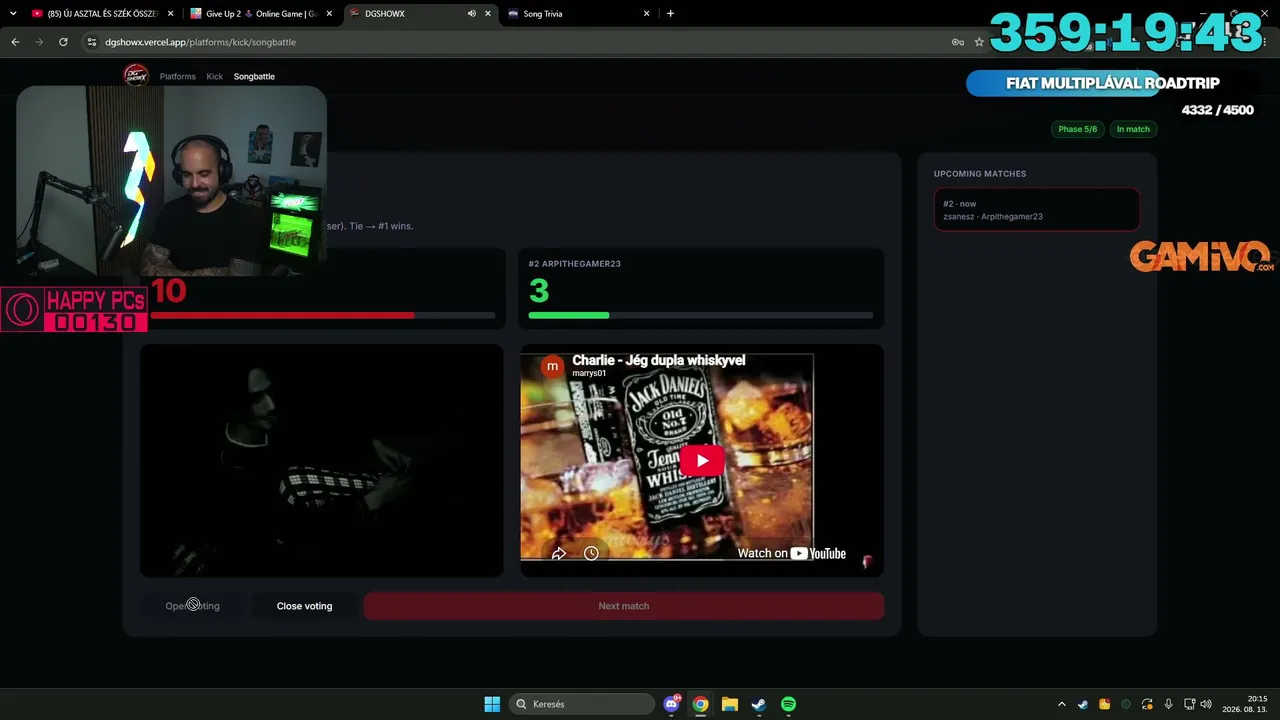Click the In match status badge

pyautogui.click(x=1133, y=129)
